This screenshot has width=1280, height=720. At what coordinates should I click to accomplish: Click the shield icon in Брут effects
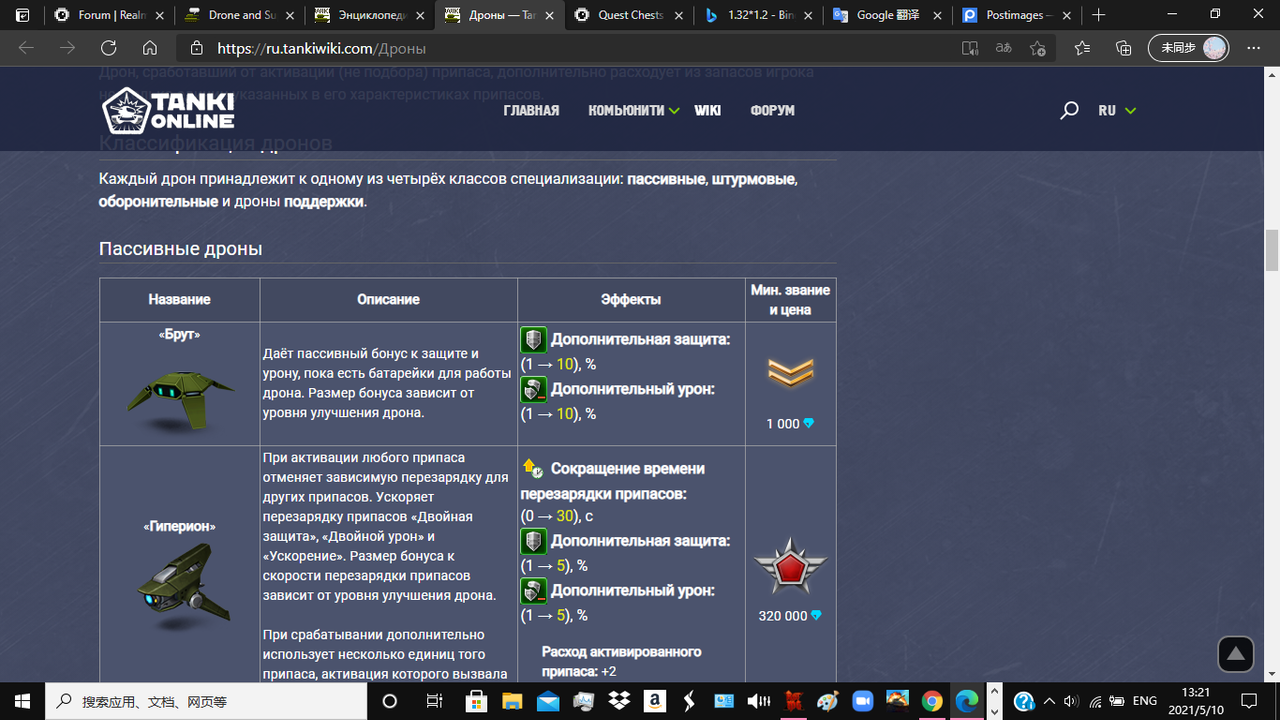[x=533, y=339]
